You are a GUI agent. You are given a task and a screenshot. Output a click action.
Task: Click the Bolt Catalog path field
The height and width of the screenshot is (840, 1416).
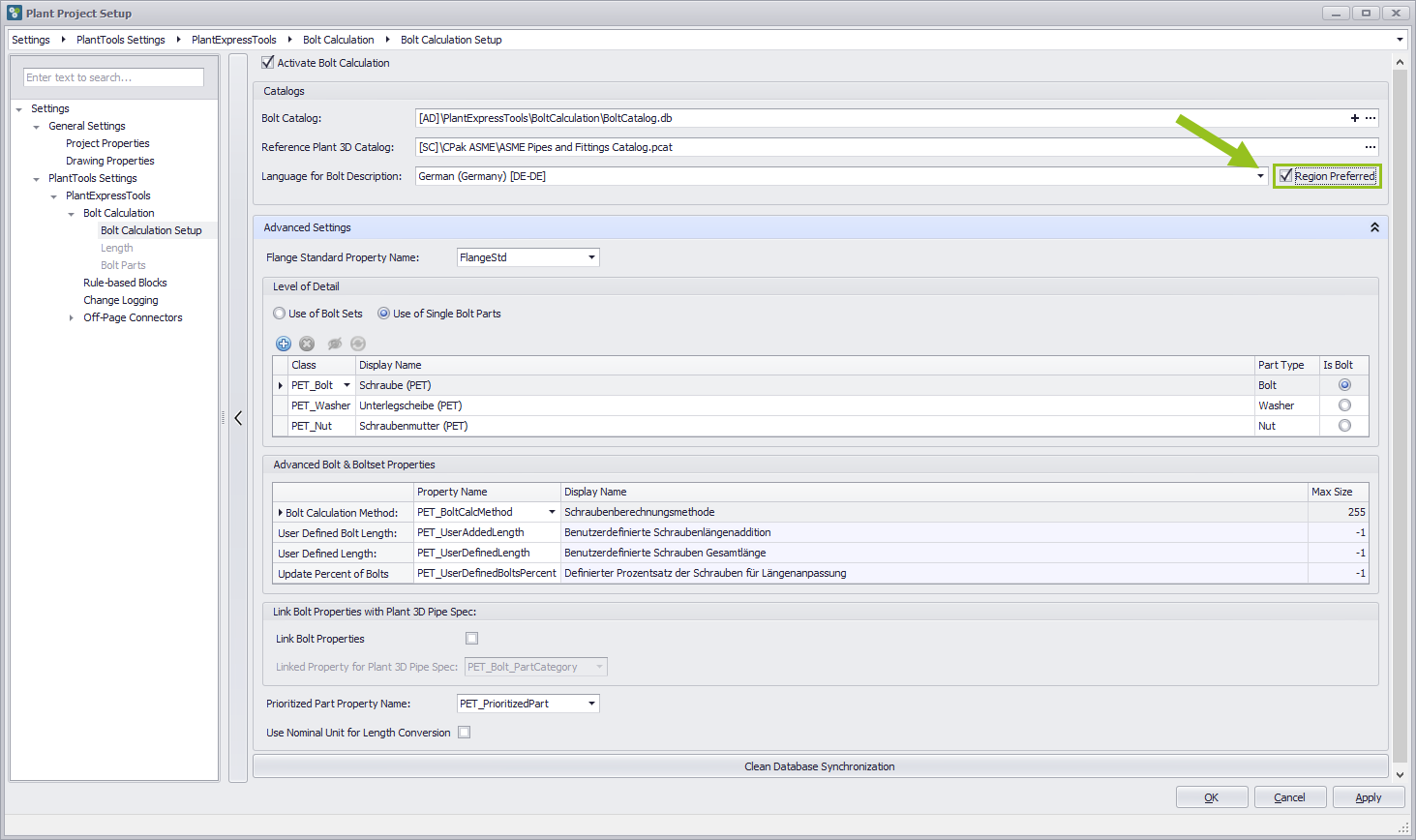click(881, 118)
